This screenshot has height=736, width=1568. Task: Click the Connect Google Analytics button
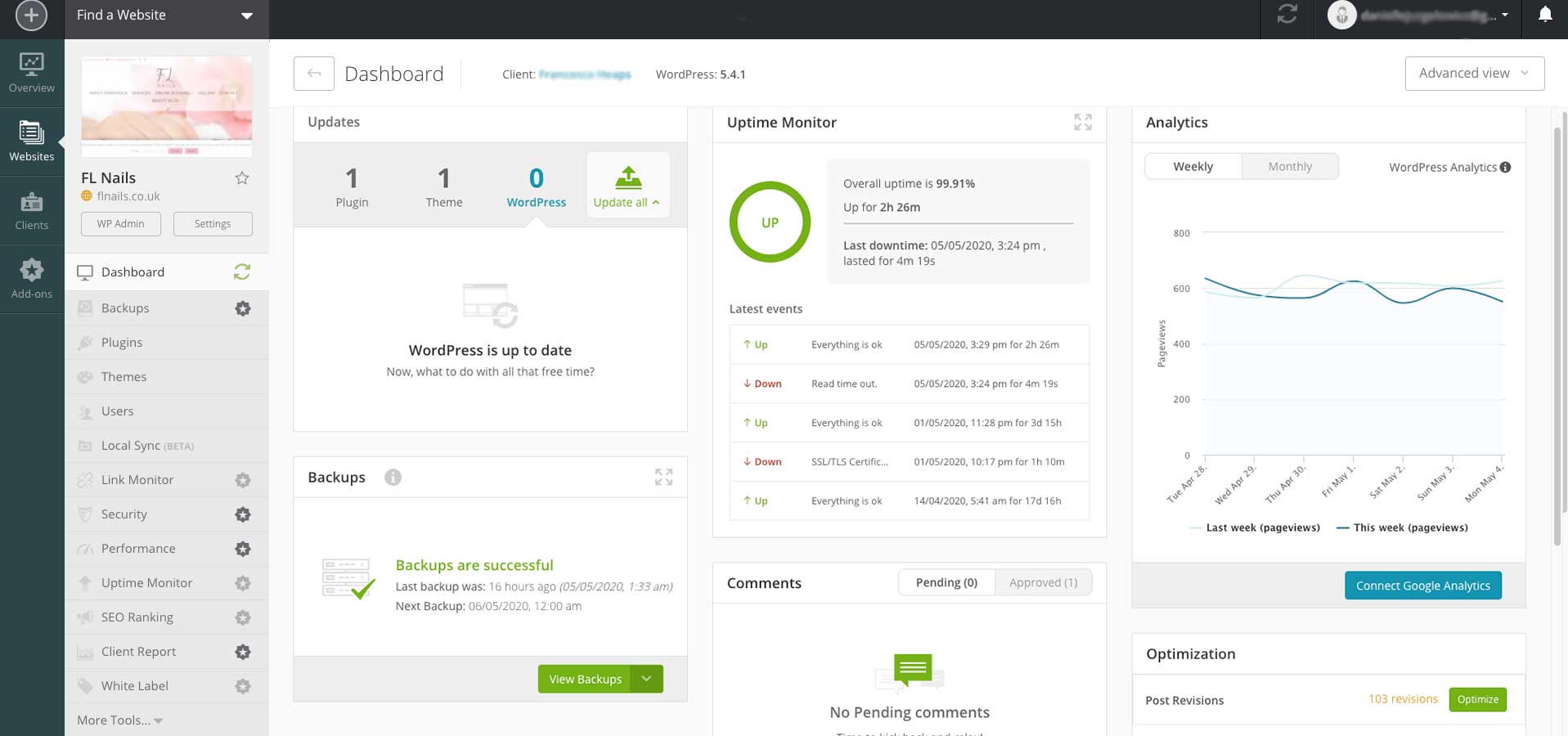coord(1422,586)
